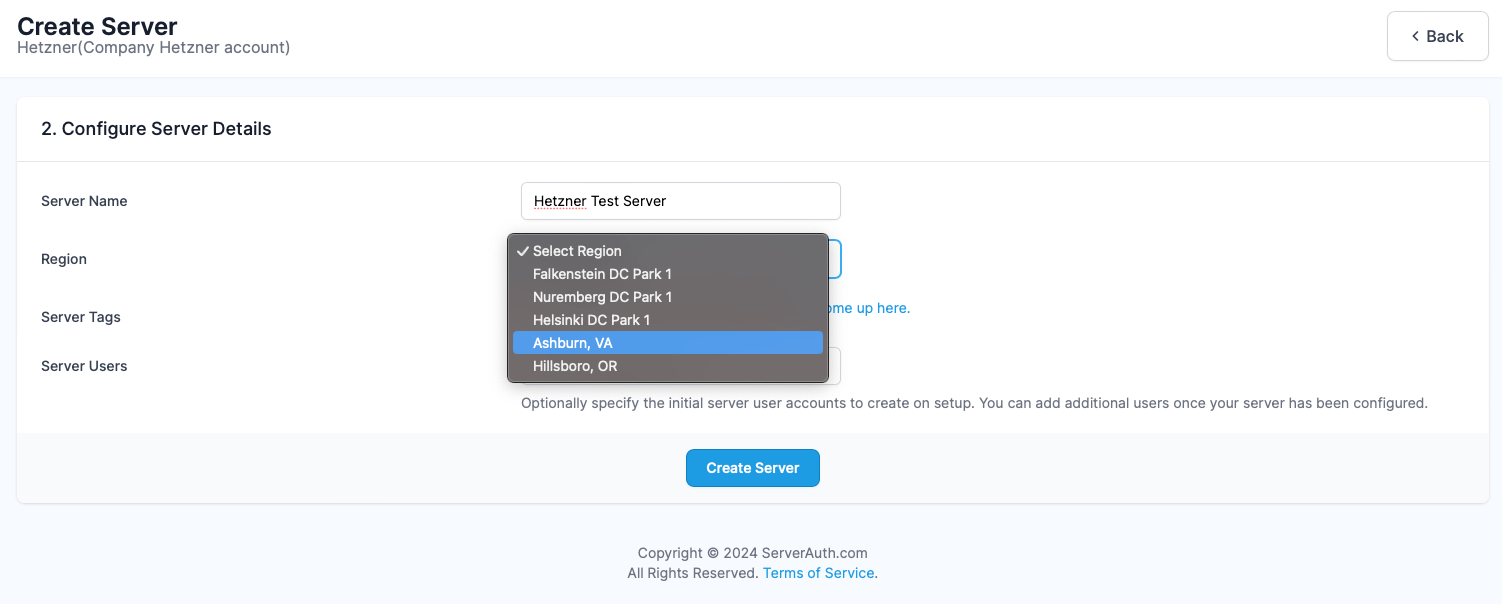
Task: Pick the Select Region placeholder option
Action: click(668, 251)
